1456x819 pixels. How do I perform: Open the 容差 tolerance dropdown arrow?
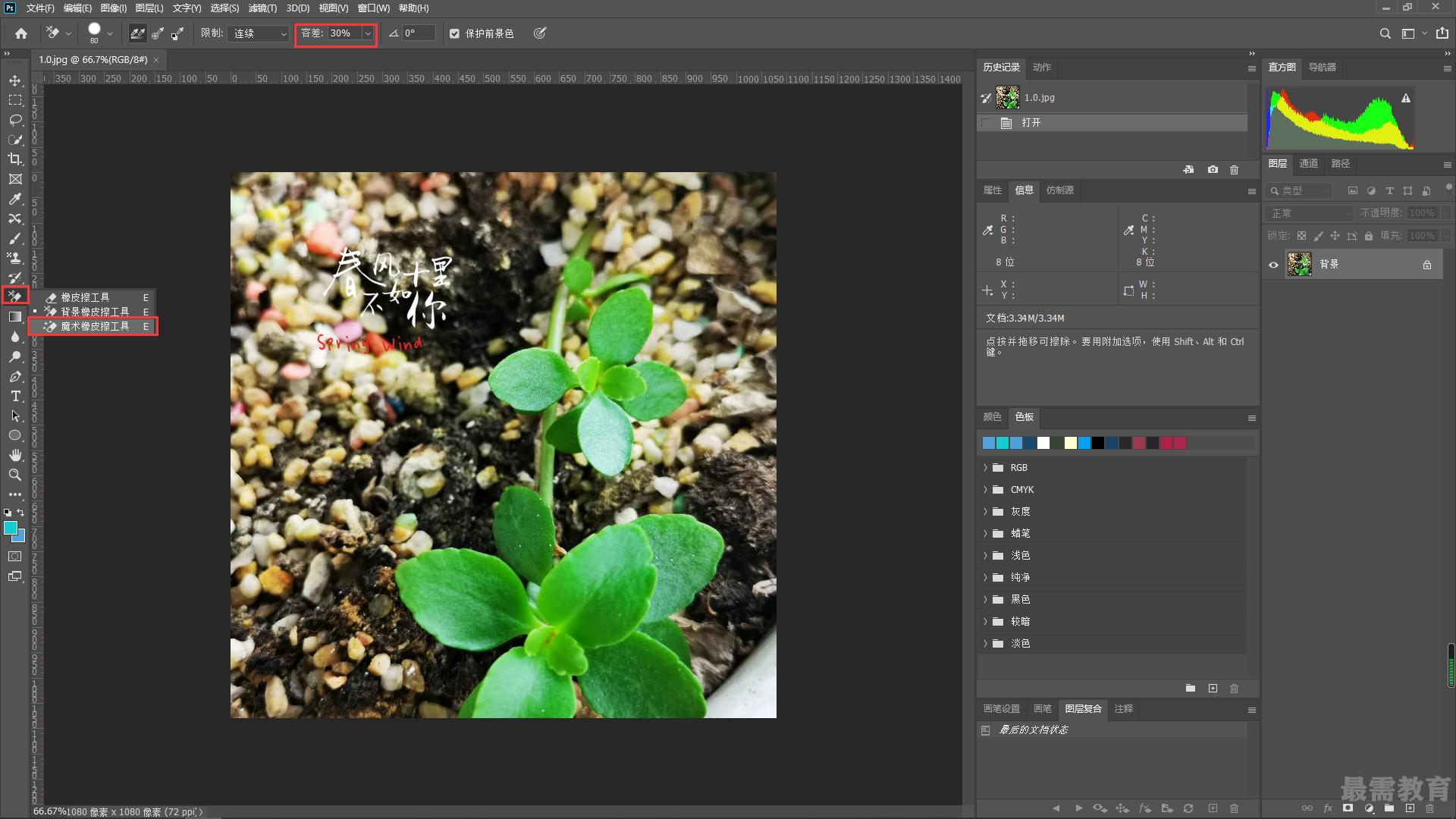368,33
